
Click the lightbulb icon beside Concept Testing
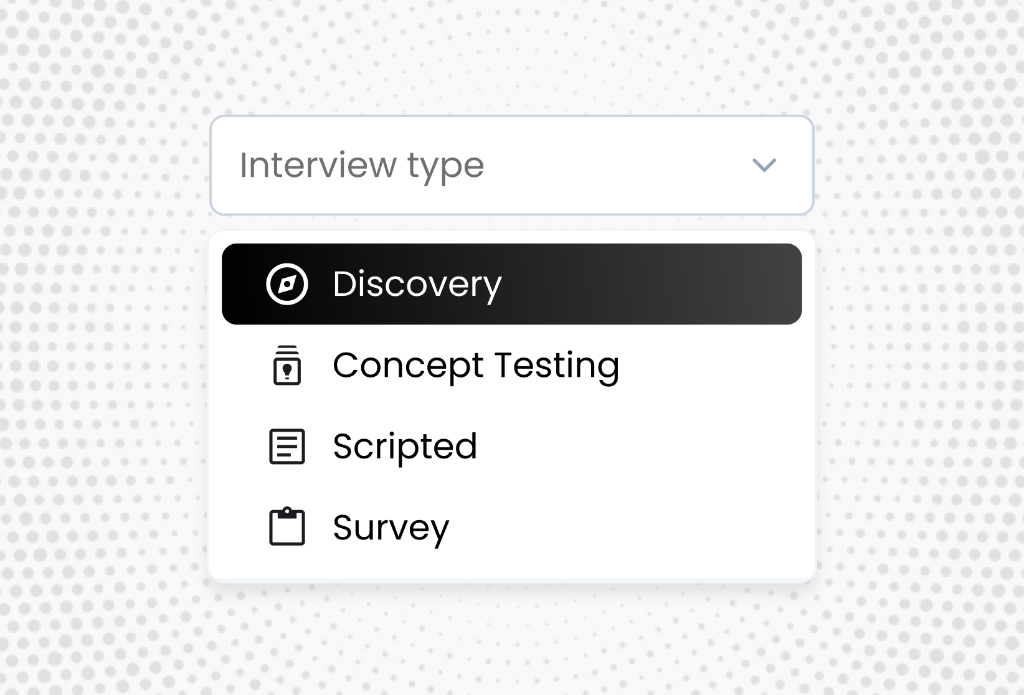[286, 365]
